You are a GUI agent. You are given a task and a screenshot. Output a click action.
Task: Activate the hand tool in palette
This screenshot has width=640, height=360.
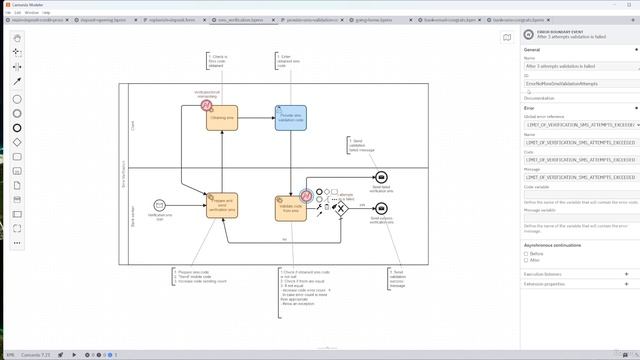tap(17, 38)
